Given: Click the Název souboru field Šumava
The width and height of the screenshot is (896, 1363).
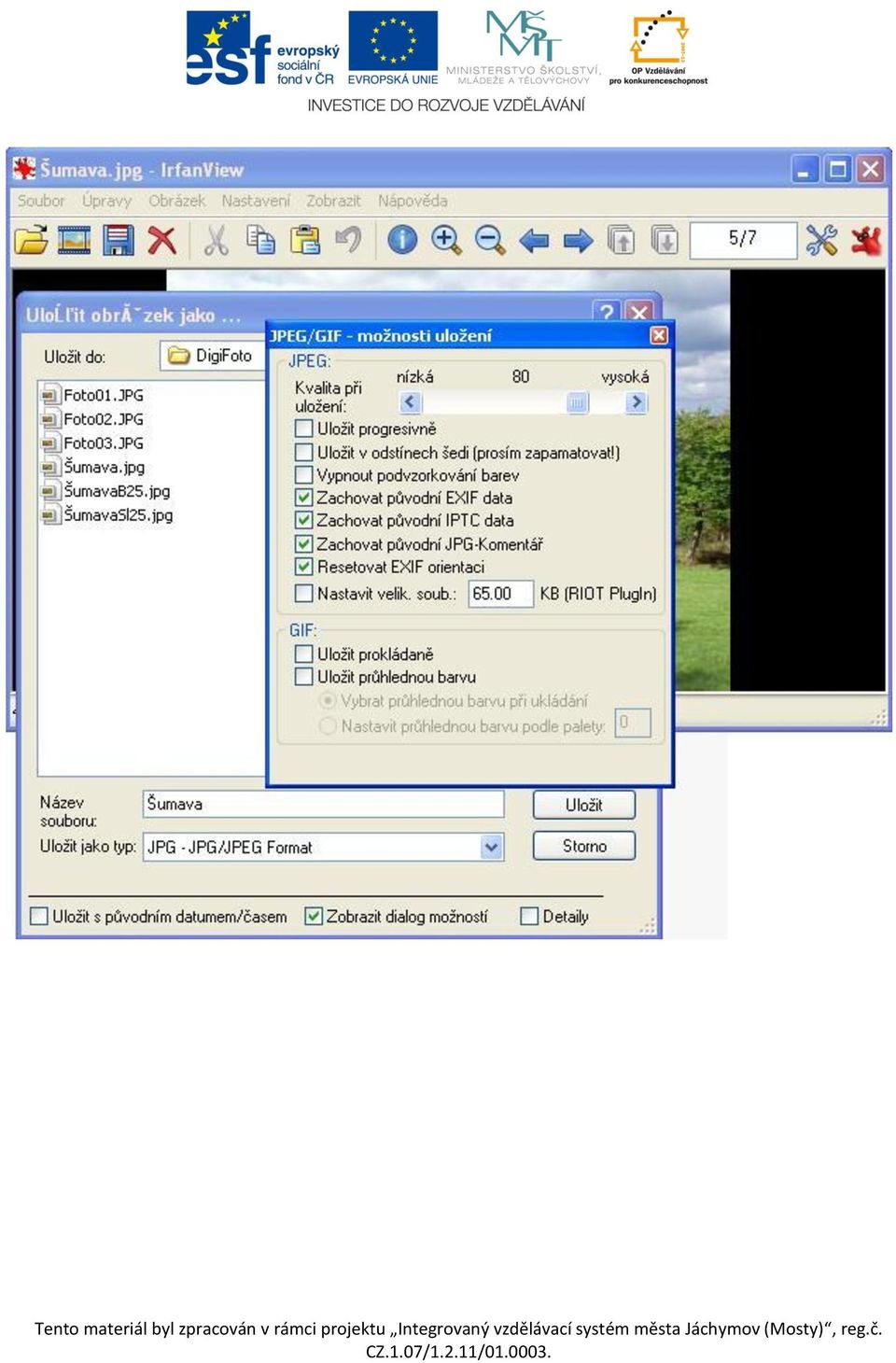Looking at the screenshot, I should [323, 804].
